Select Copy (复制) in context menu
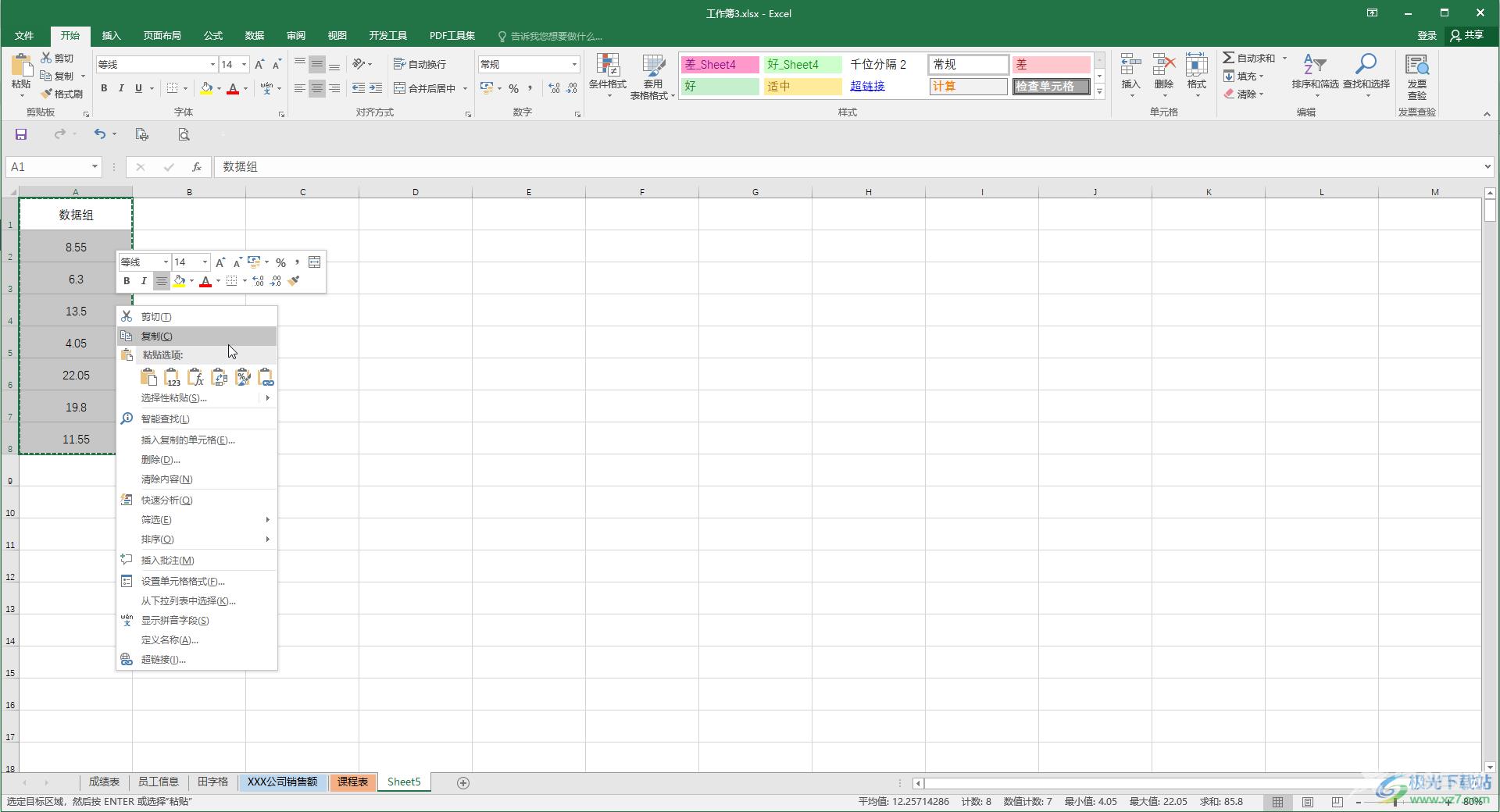This screenshot has height=812, width=1500. click(197, 336)
